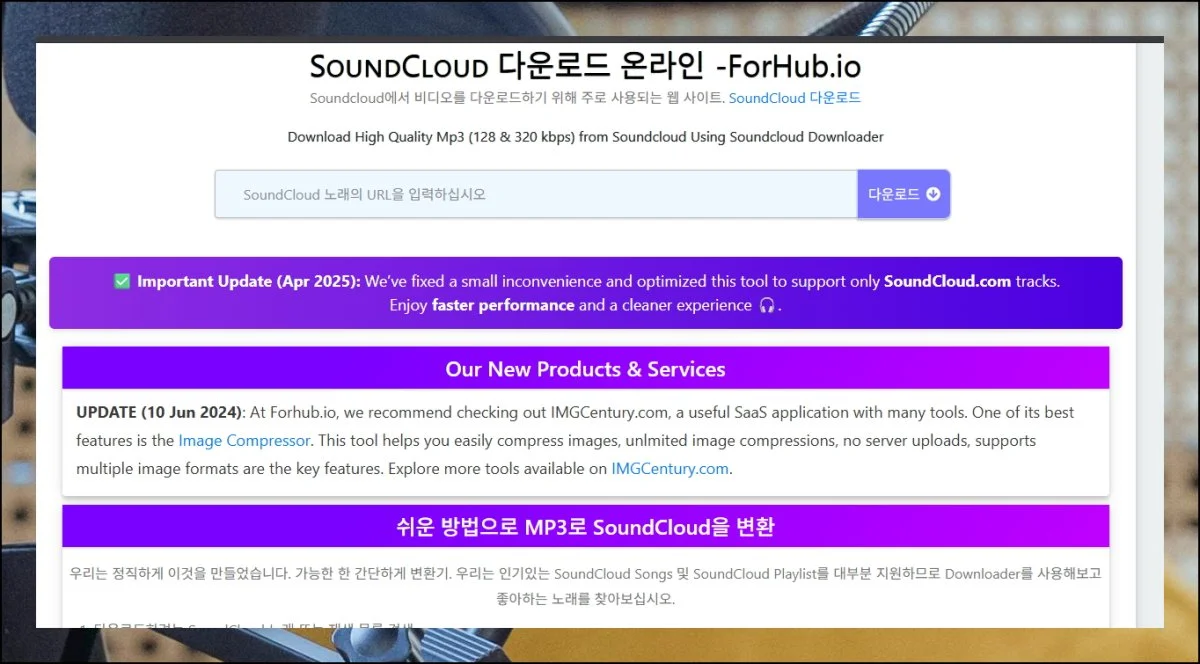The width and height of the screenshot is (1200, 664).
Task: Click the SoundCloud URL input field
Action: 535,194
